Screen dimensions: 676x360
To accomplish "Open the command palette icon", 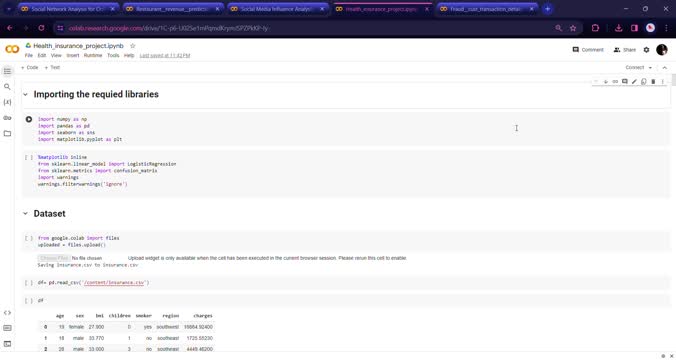I will pyautogui.click(x=7, y=328).
